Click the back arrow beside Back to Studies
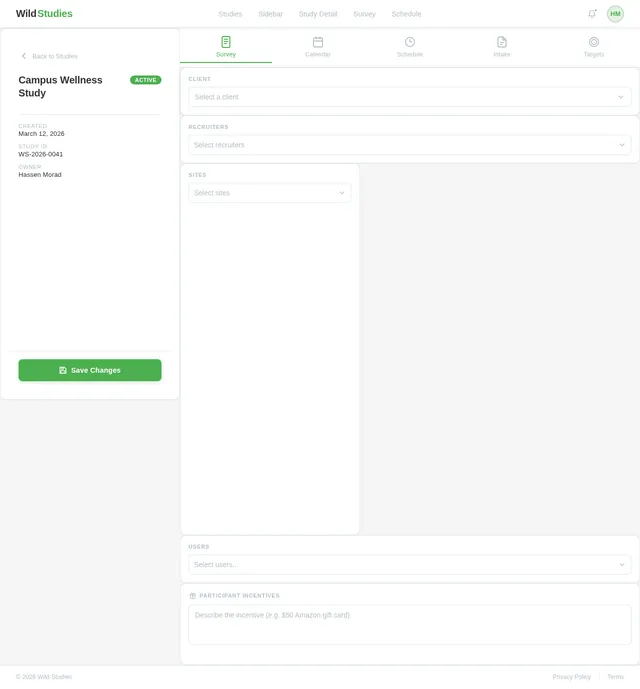Screen dimensions: 640x689 point(24,56)
